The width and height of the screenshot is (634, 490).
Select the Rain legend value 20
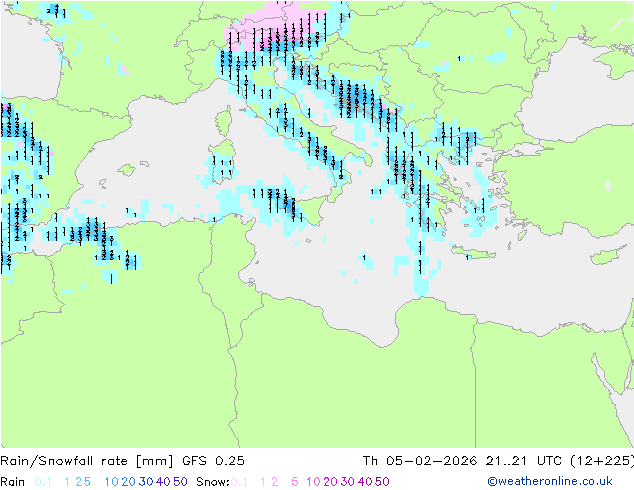(x=129, y=482)
